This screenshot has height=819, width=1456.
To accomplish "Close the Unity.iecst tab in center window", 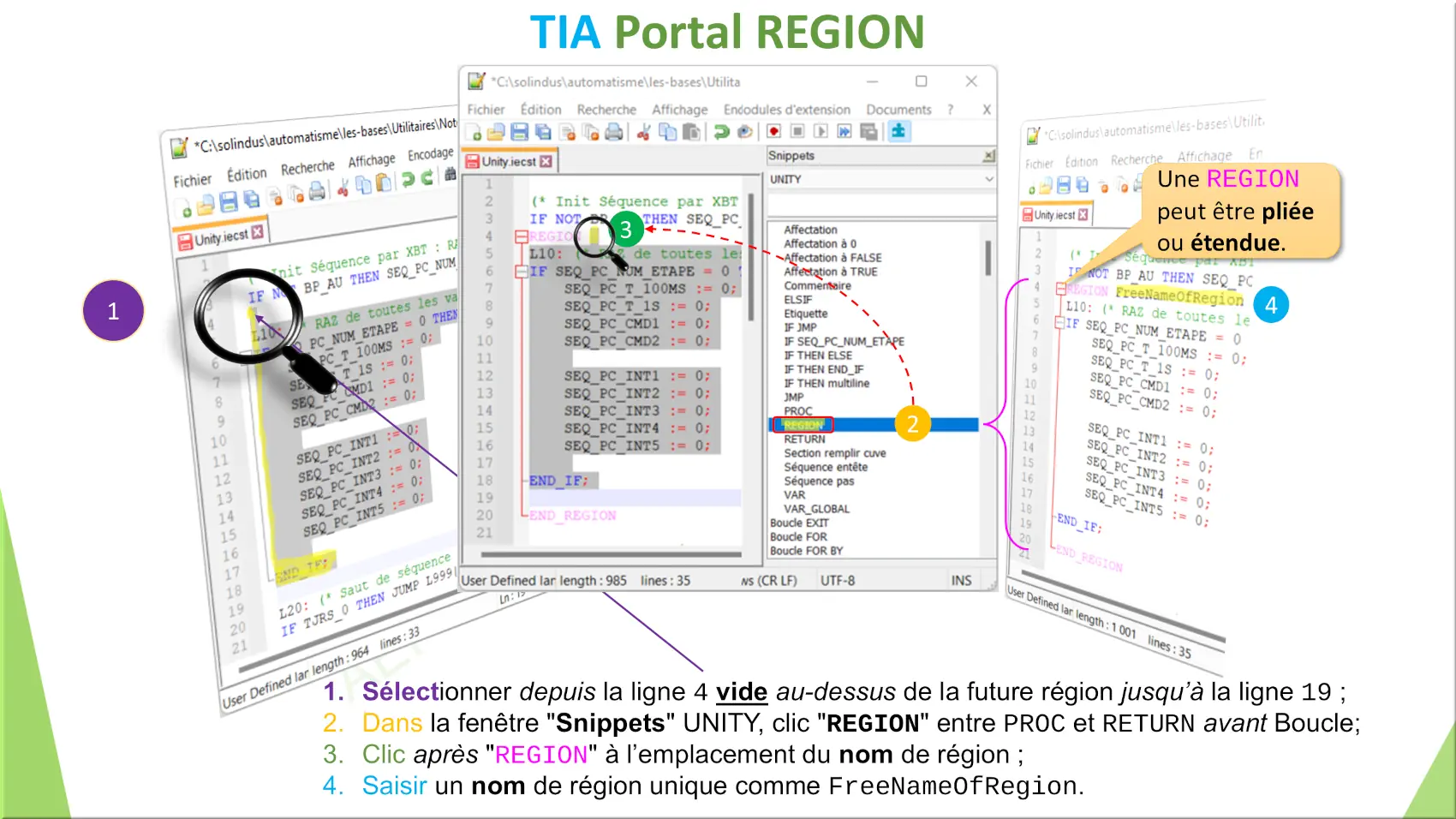I will (x=546, y=161).
